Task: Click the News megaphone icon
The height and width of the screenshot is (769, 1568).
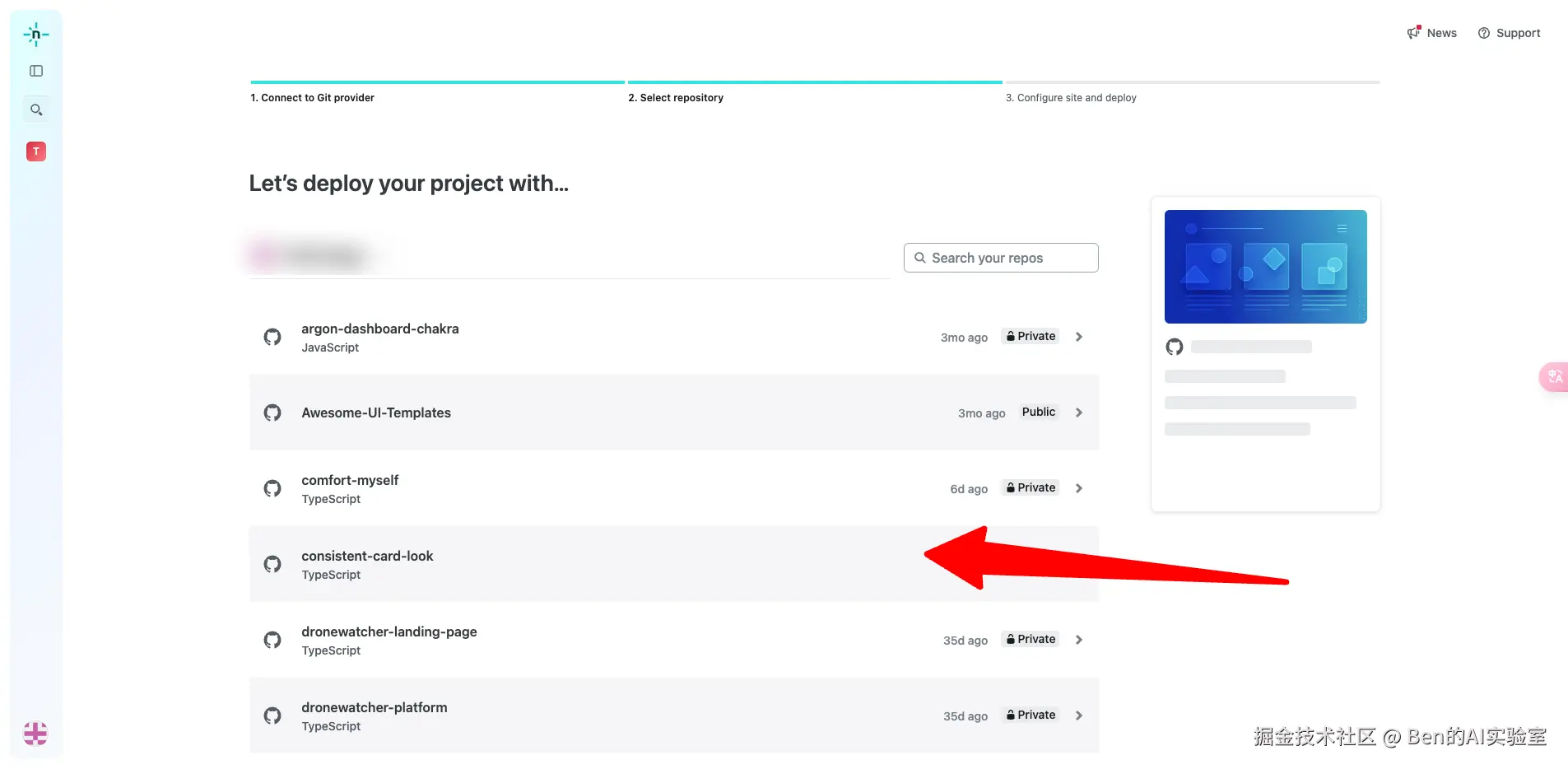Action: [1414, 33]
